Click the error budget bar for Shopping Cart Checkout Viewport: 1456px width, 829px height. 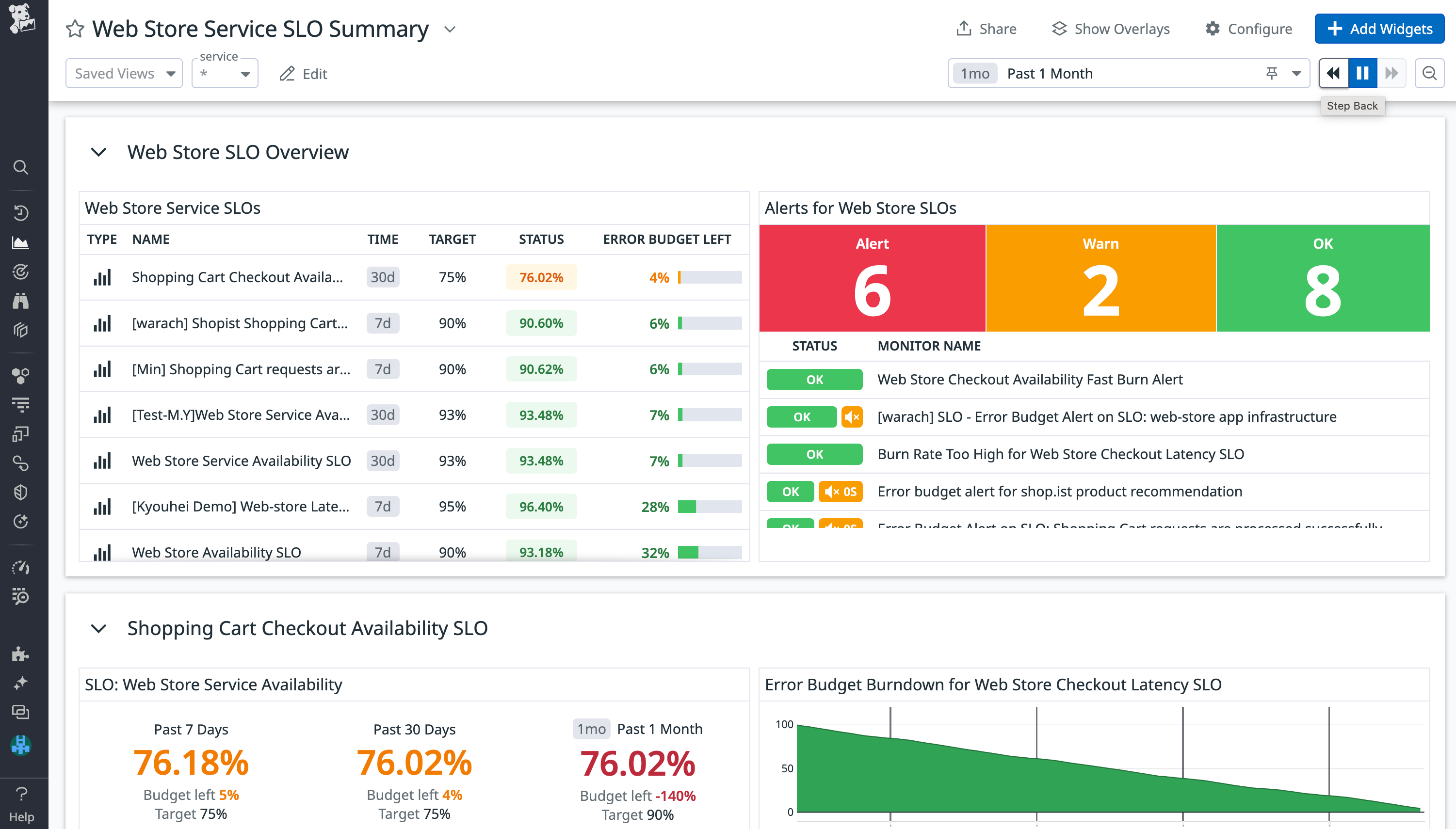click(710, 277)
